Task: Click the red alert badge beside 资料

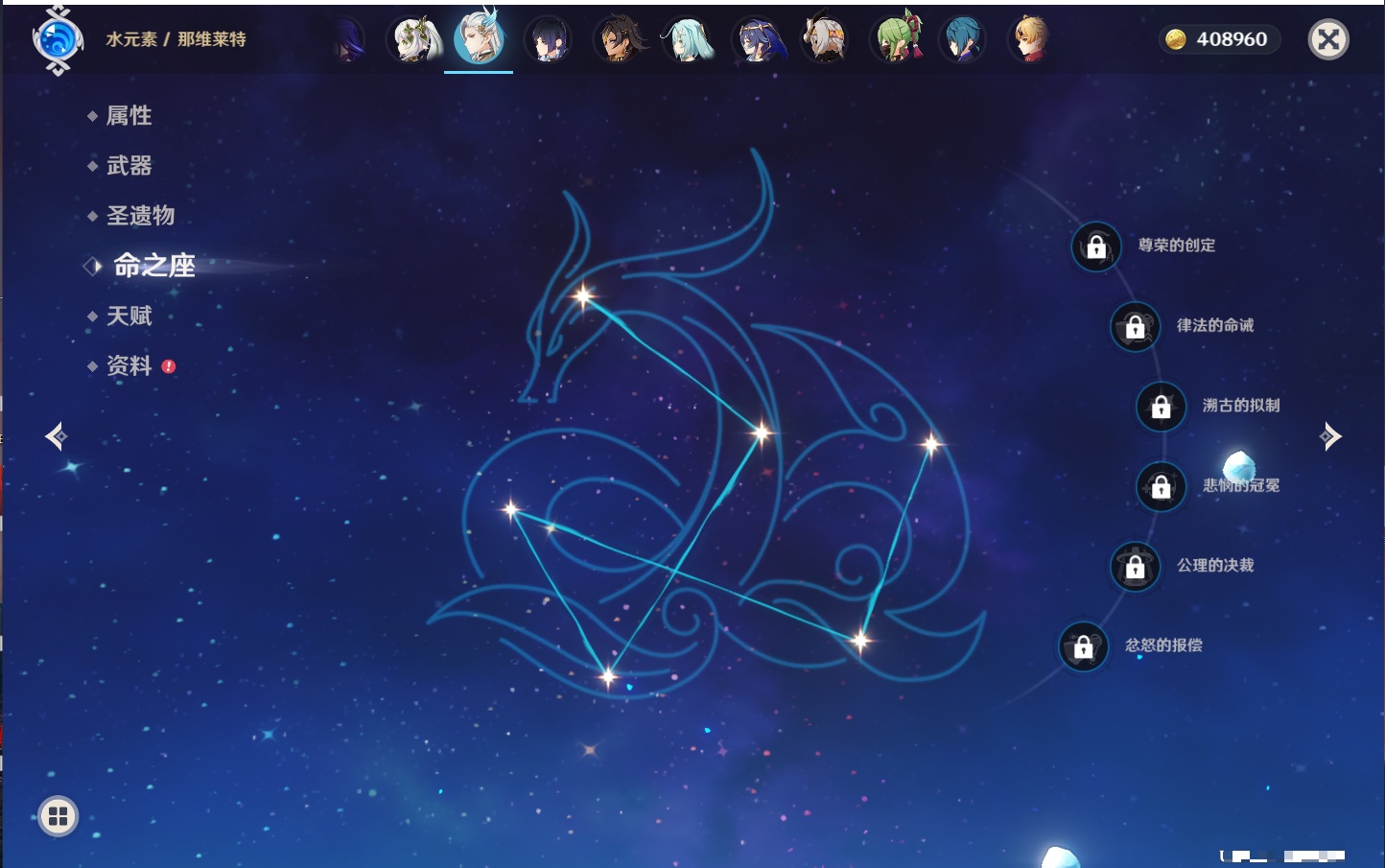Action: pos(169,366)
